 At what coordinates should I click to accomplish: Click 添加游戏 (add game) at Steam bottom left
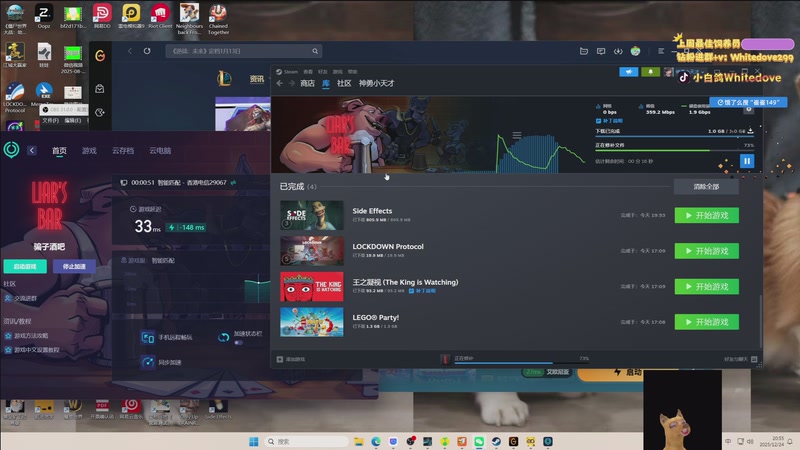pos(291,359)
